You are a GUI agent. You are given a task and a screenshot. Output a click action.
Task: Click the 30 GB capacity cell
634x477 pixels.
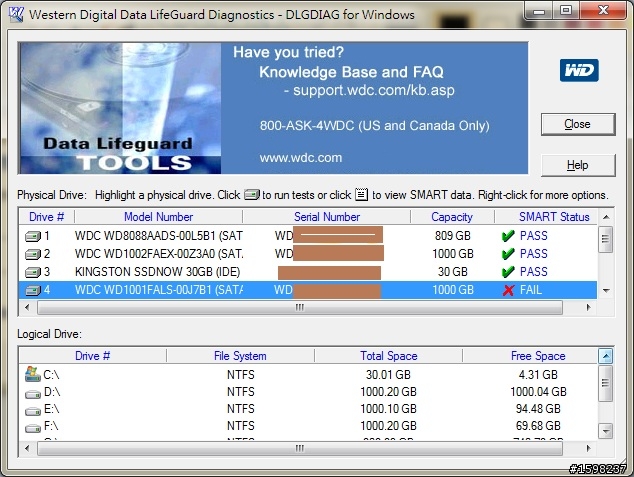pyautogui.click(x=452, y=272)
